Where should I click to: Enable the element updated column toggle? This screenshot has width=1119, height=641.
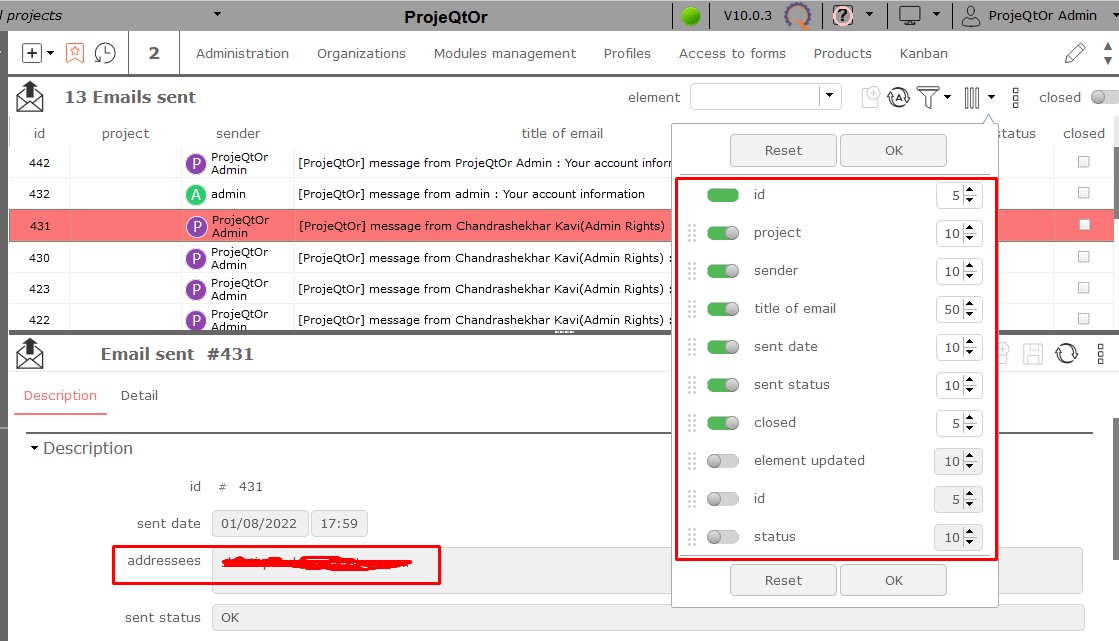[723, 460]
